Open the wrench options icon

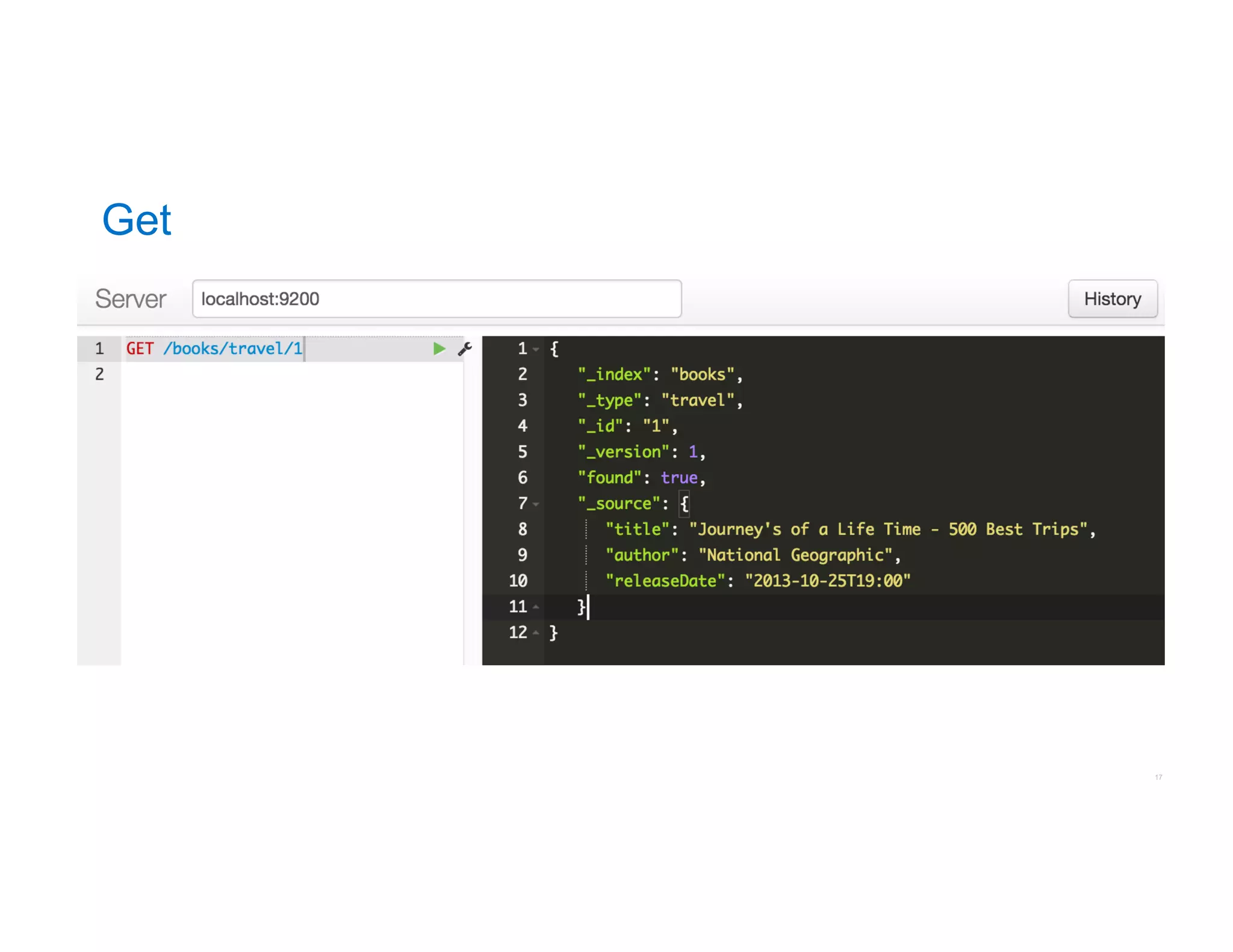point(465,348)
